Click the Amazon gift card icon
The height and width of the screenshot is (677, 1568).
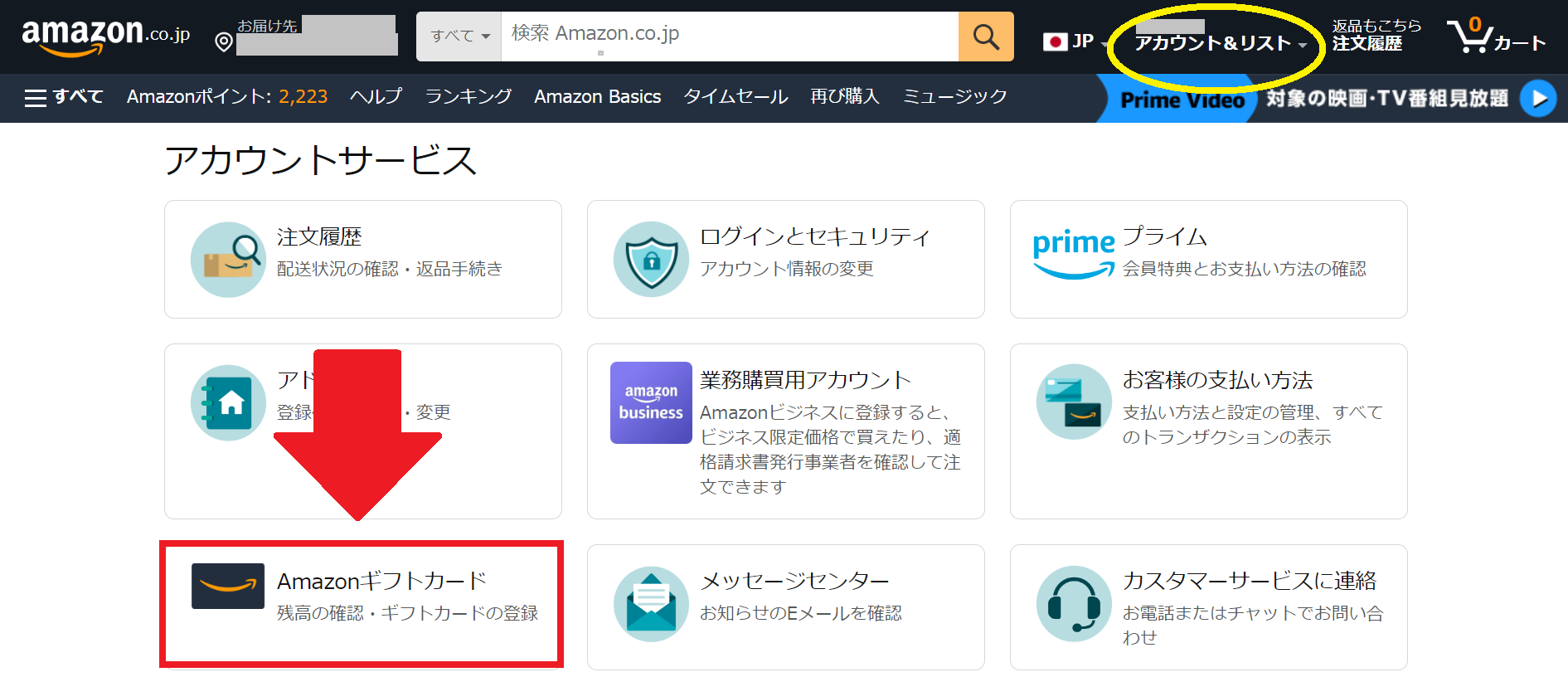click(228, 586)
